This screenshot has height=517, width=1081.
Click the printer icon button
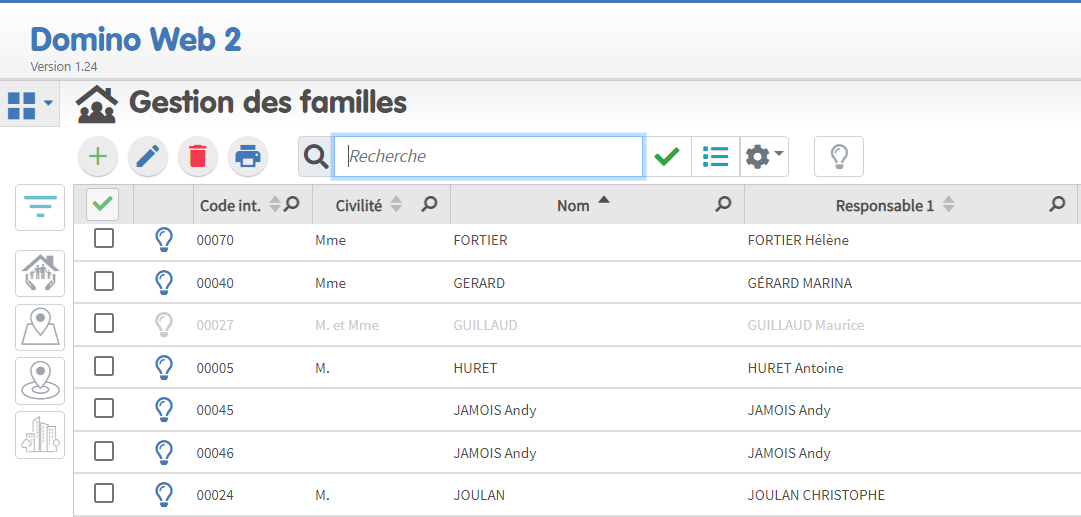248,156
